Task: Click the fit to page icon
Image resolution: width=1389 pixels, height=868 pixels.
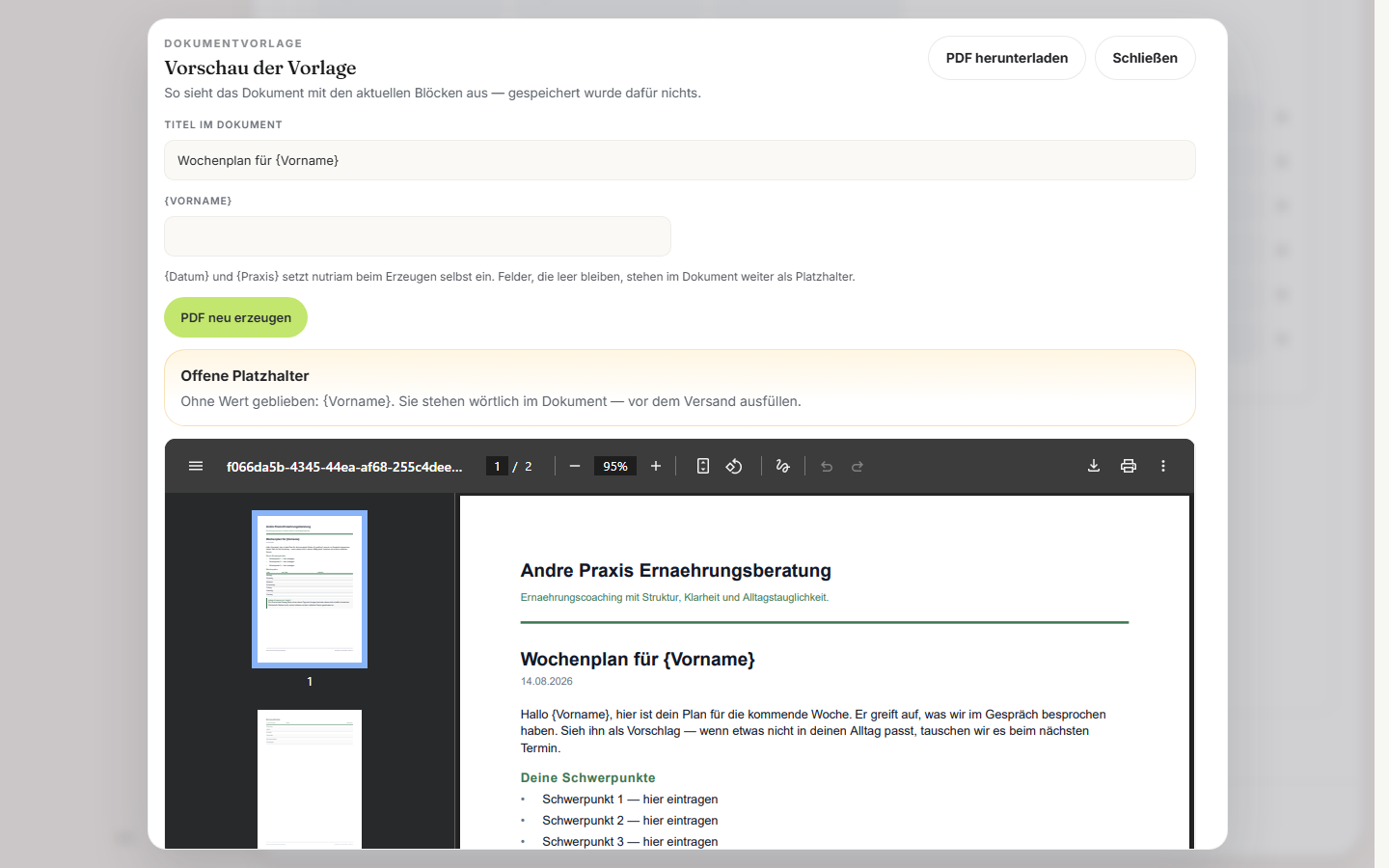Action: (x=703, y=466)
